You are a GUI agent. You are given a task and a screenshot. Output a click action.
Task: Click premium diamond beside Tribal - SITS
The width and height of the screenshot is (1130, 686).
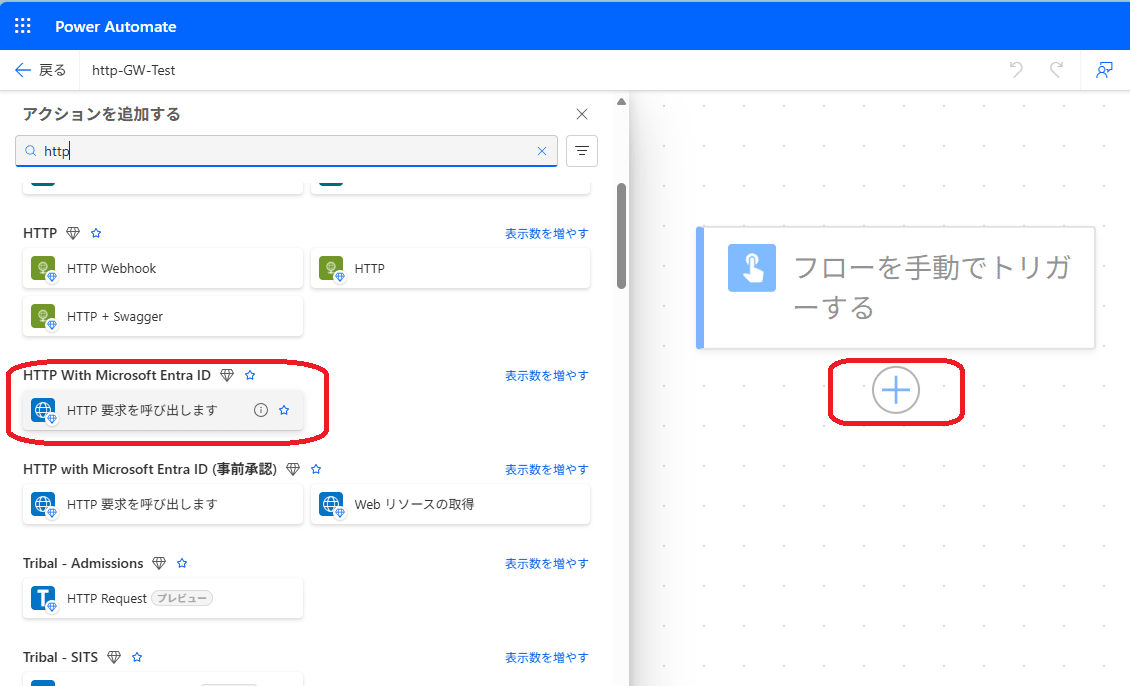click(114, 657)
